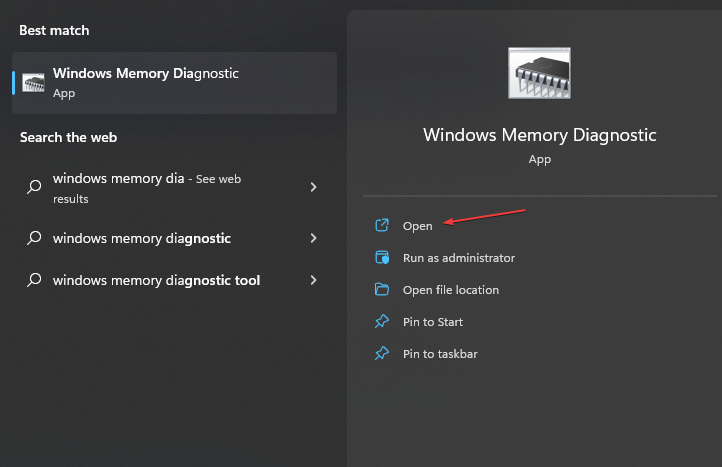Click the search icon beside 'windows memory diagnostic tool'

coord(34,281)
